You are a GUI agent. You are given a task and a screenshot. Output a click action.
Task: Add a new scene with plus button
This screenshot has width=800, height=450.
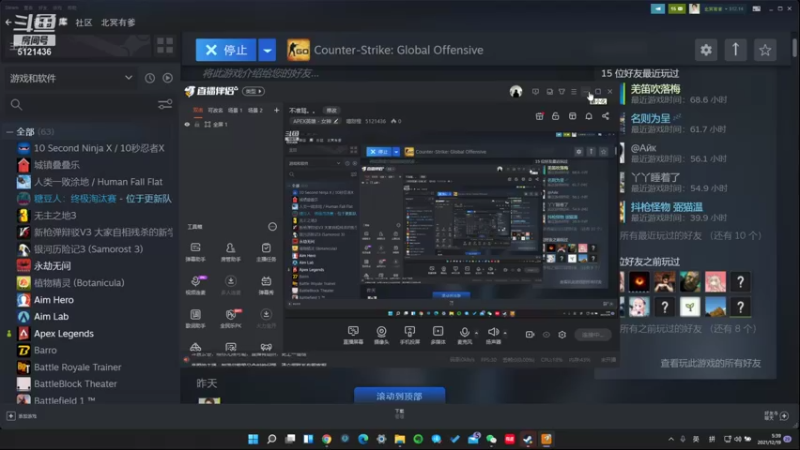click(276, 110)
